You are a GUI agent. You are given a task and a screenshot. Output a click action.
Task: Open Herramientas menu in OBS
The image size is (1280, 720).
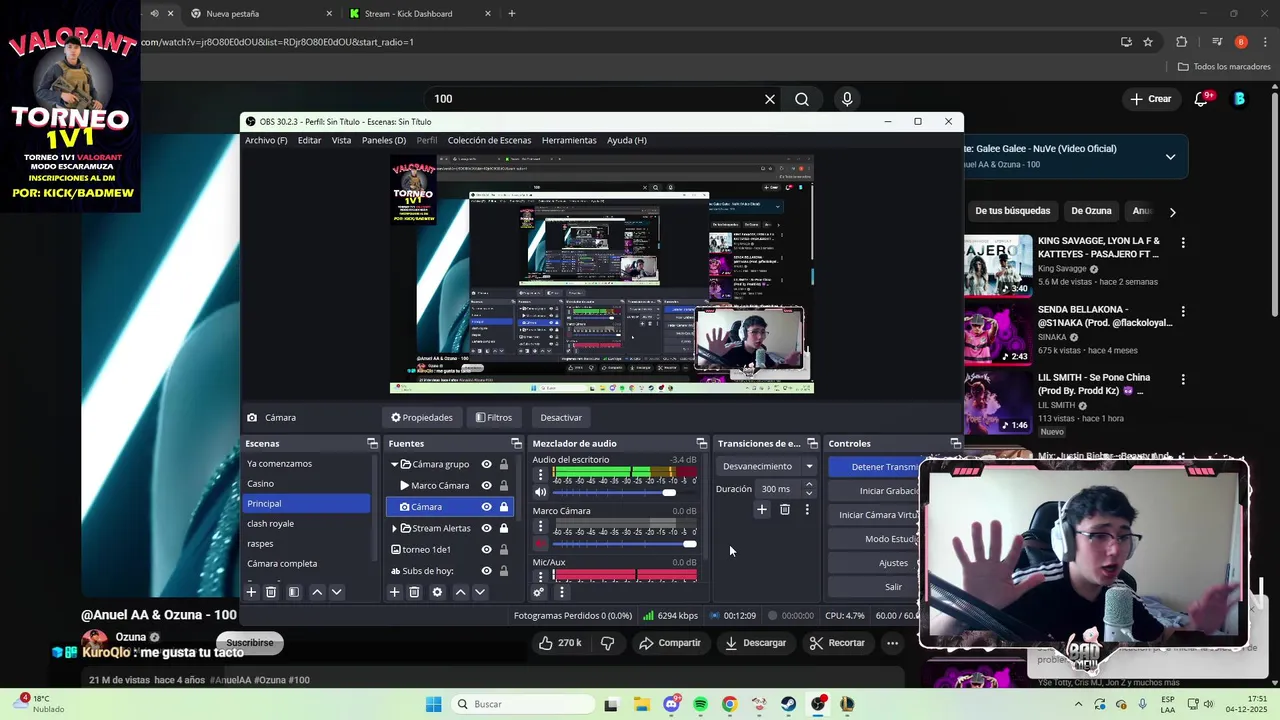click(569, 140)
